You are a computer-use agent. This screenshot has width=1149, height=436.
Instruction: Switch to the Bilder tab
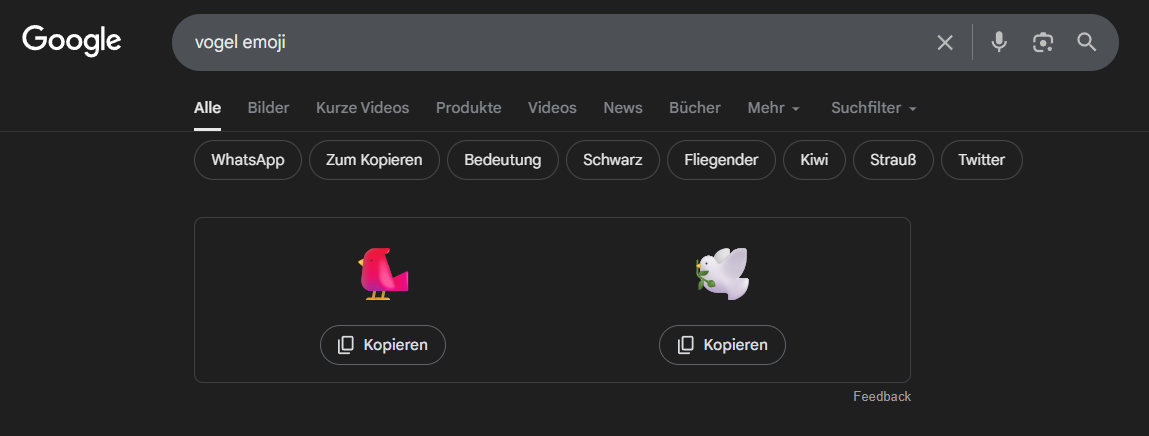[268, 108]
